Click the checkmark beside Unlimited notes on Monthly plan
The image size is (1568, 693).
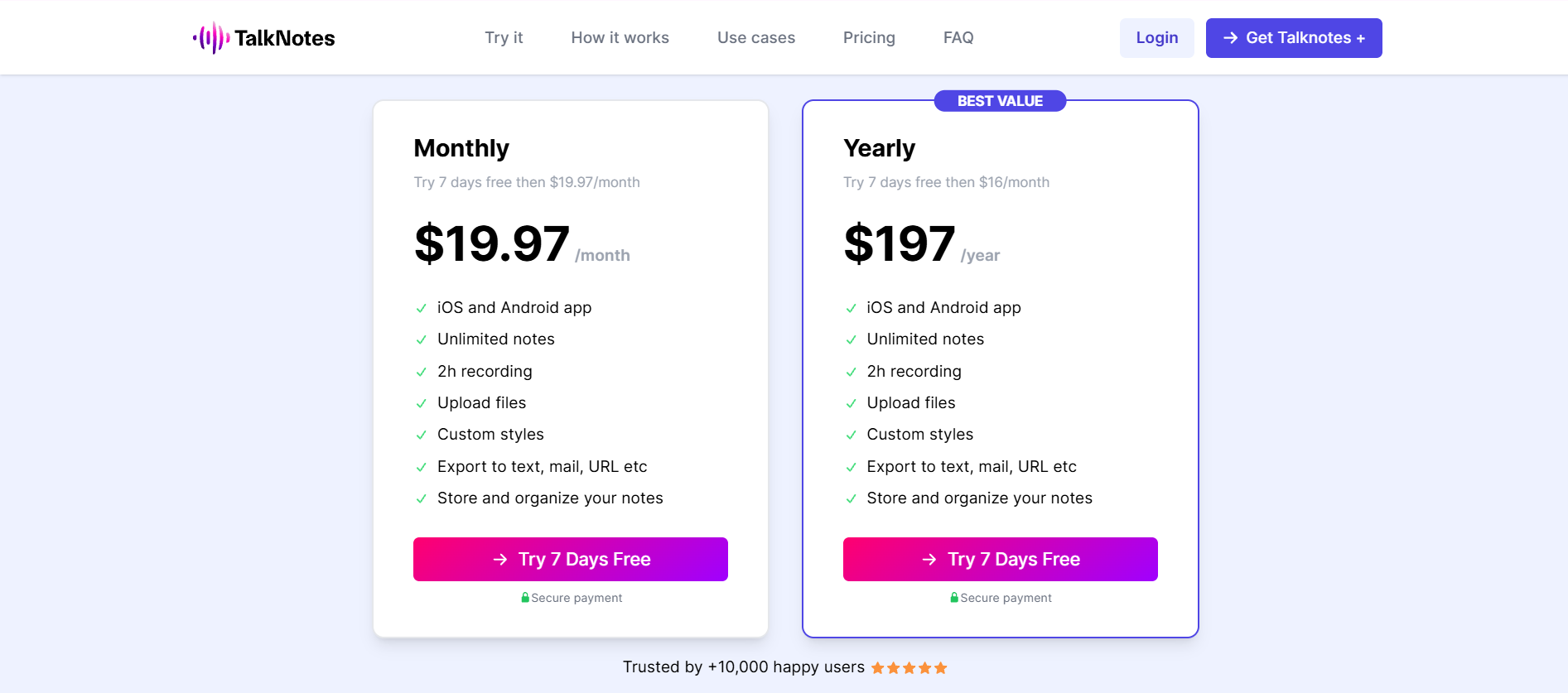pos(420,339)
